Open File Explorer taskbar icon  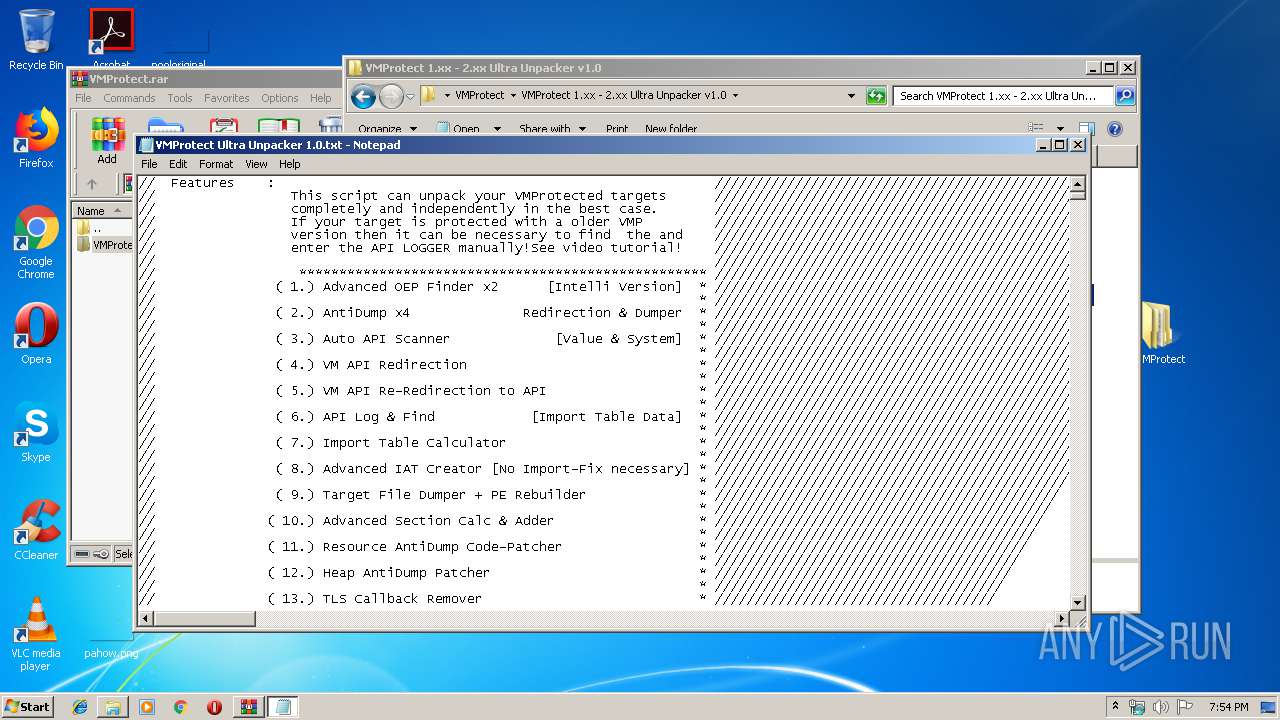click(113, 707)
